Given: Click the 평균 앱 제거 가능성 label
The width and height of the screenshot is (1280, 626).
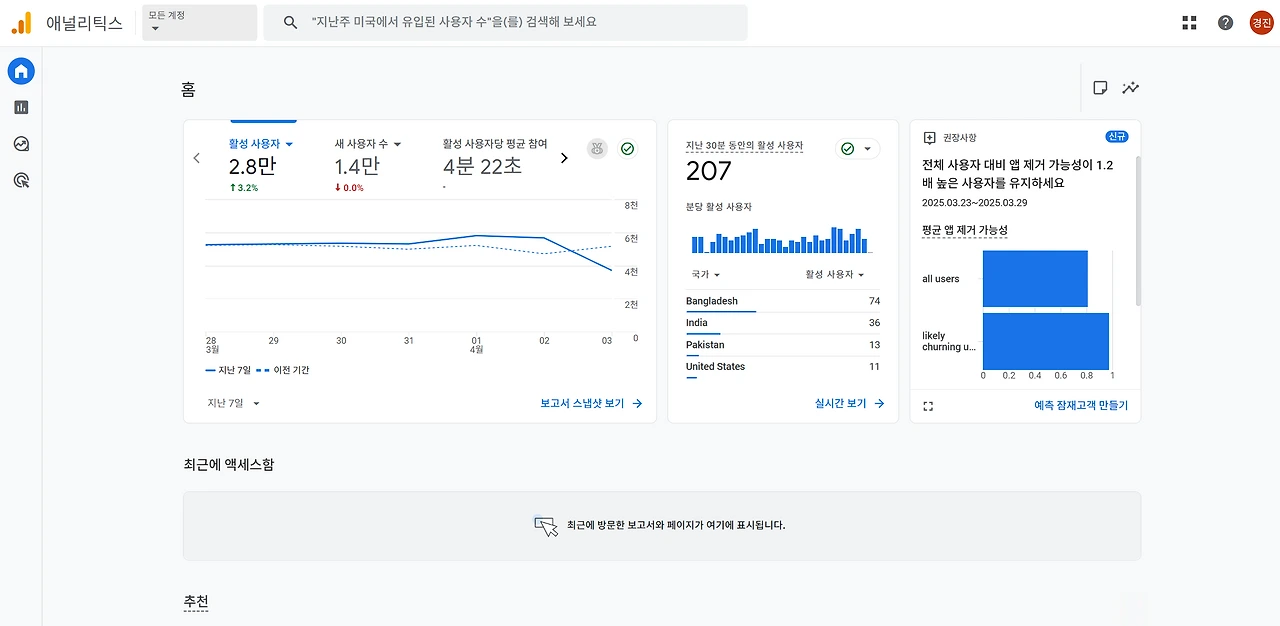Looking at the screenshot, I should (x=965, y=230).
